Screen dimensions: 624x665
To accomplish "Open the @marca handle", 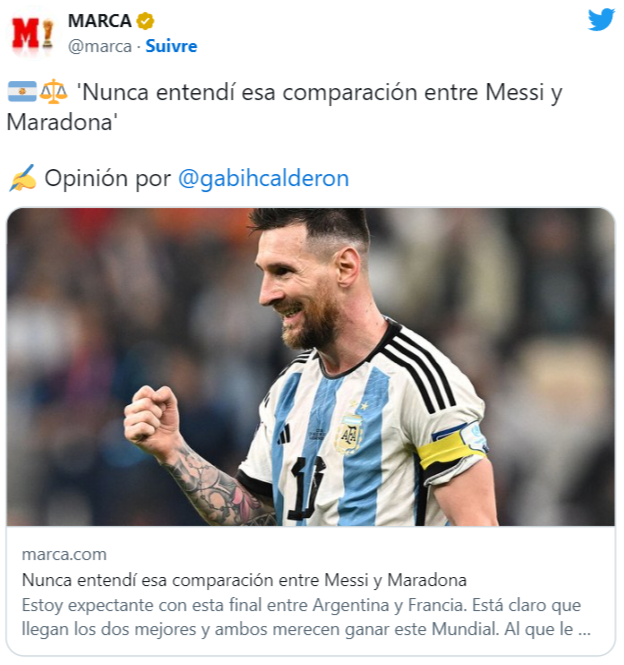I will pyautogui.click(x=100, y=46).
